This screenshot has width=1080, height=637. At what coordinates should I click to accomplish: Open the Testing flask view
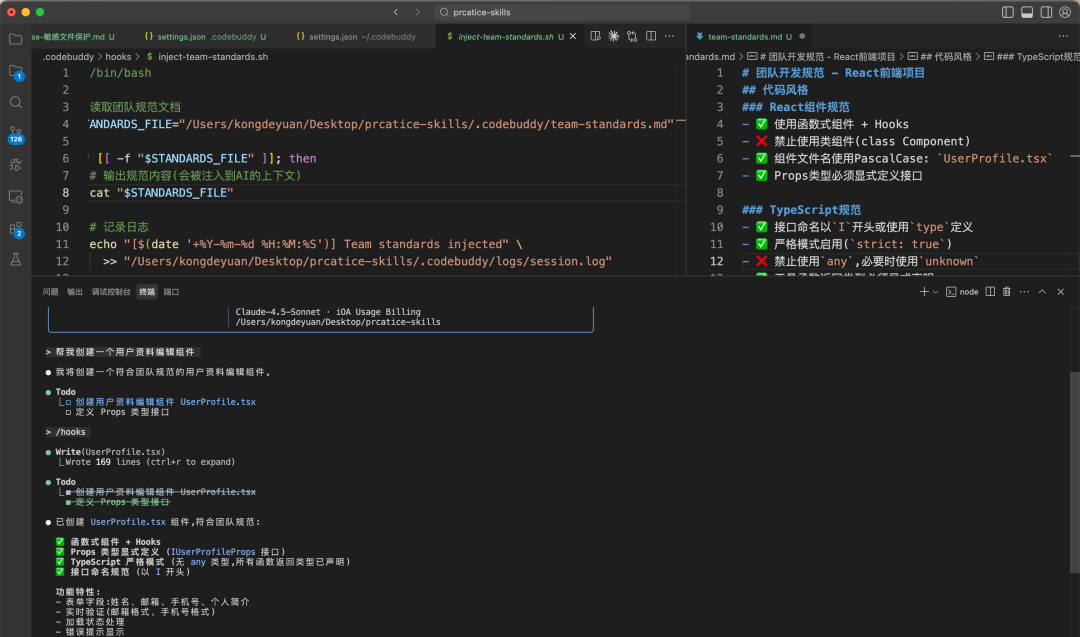pyautogui.click(x=15, y=260)
